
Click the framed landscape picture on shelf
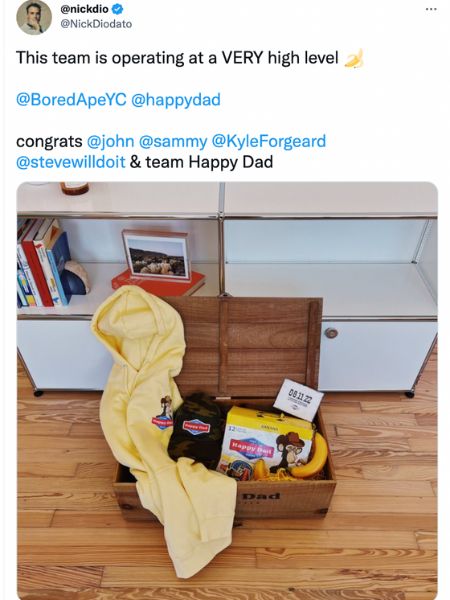[156, 255]
